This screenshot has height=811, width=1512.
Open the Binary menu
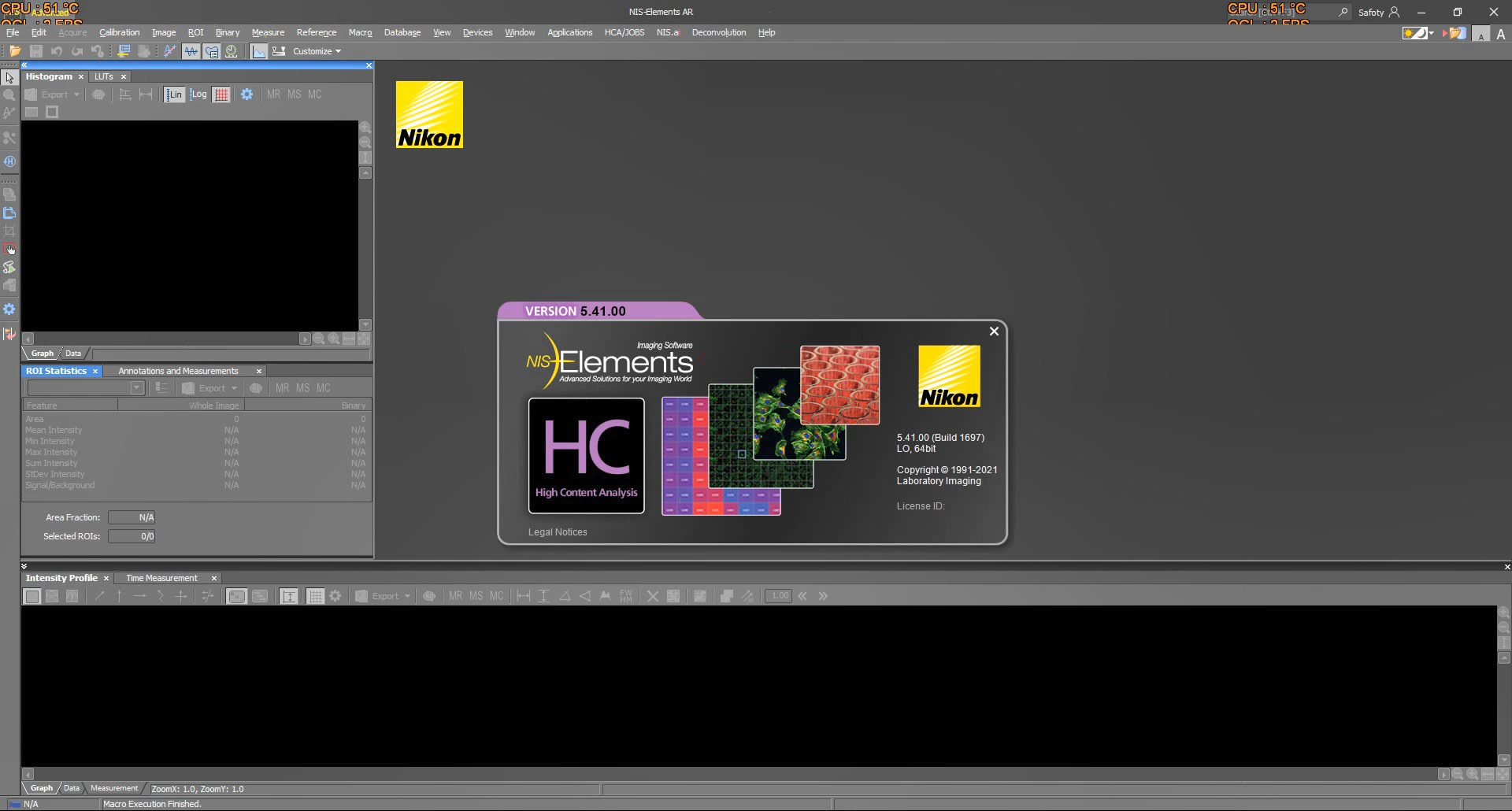click(227, 32)
